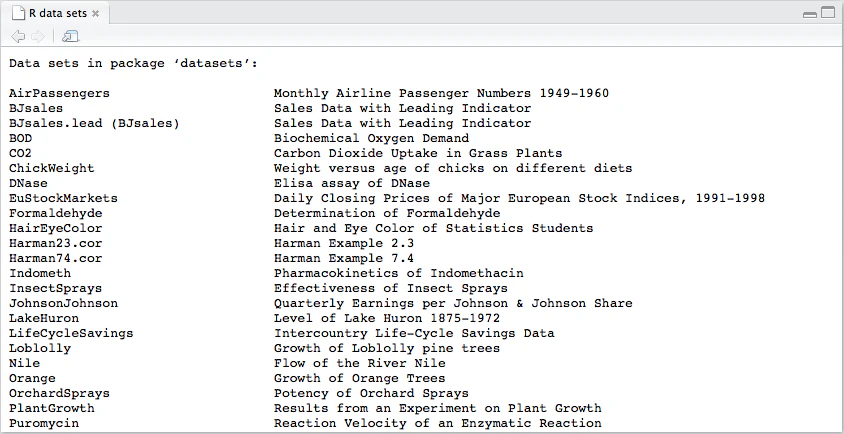
Task: Minimize the pane using top-right icon
Action: click(810, 15)
